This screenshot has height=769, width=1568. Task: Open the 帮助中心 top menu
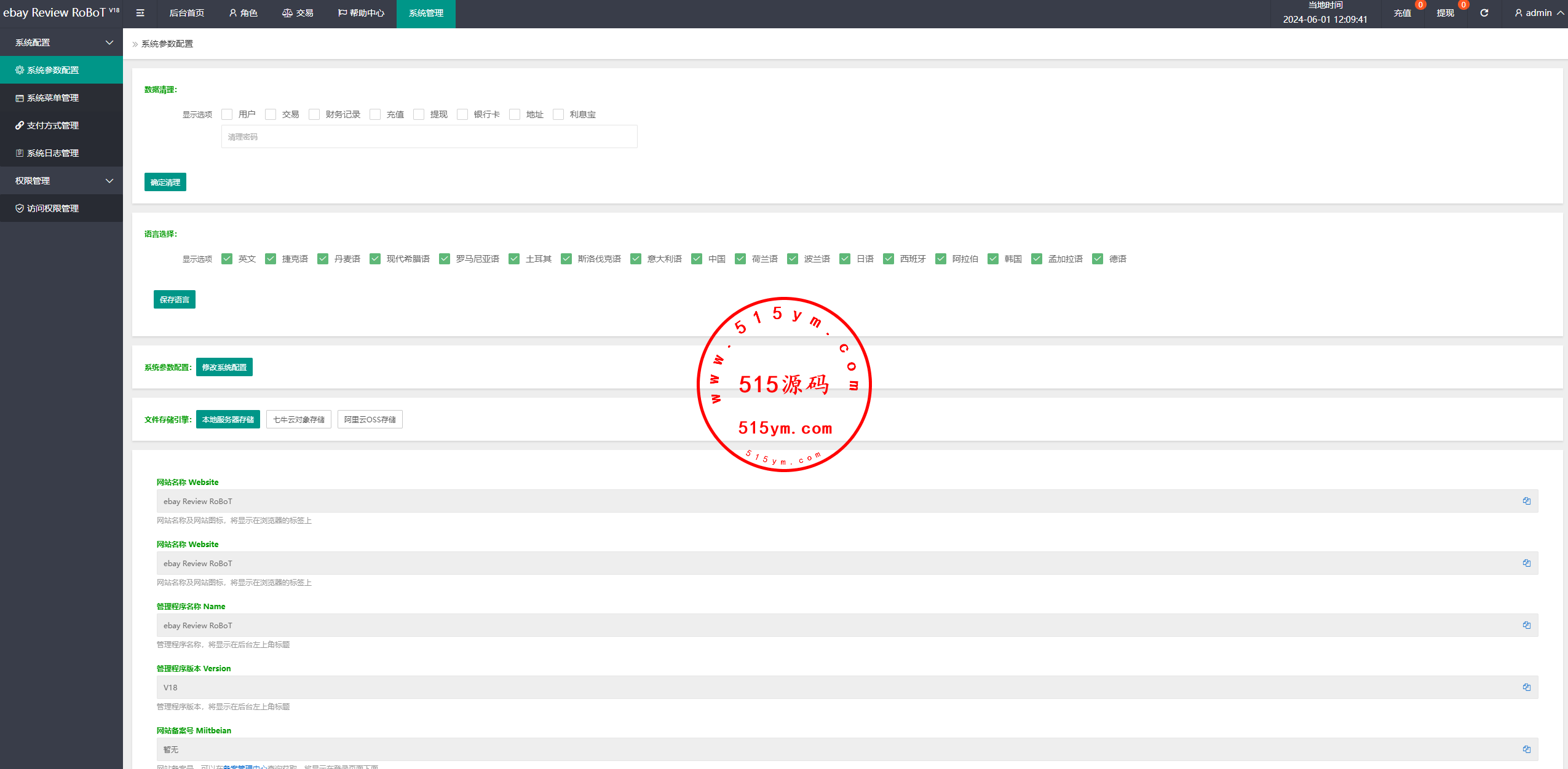(362, 13)
